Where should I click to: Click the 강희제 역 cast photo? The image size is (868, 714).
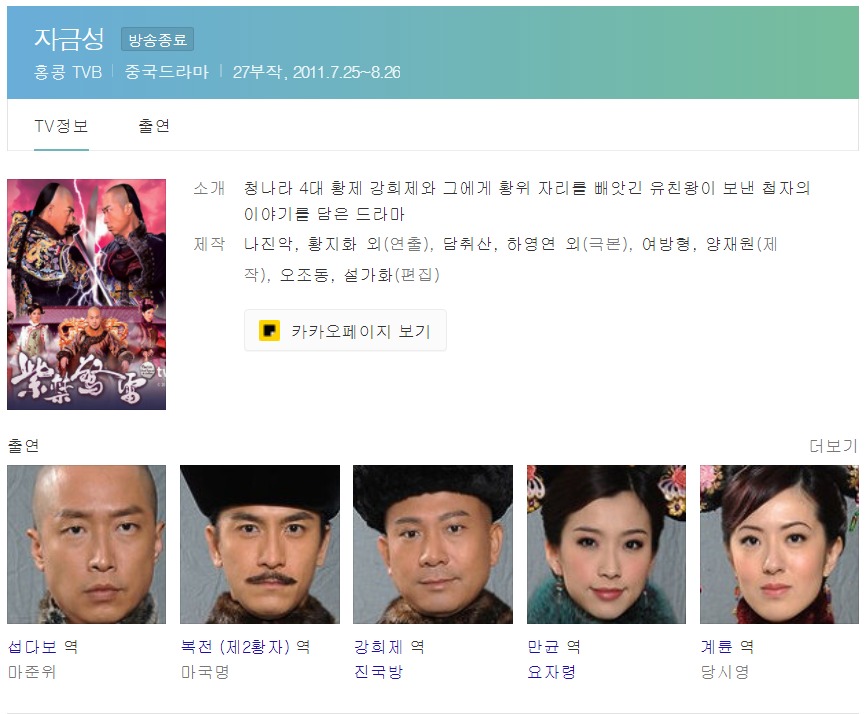tap(433, 544)
